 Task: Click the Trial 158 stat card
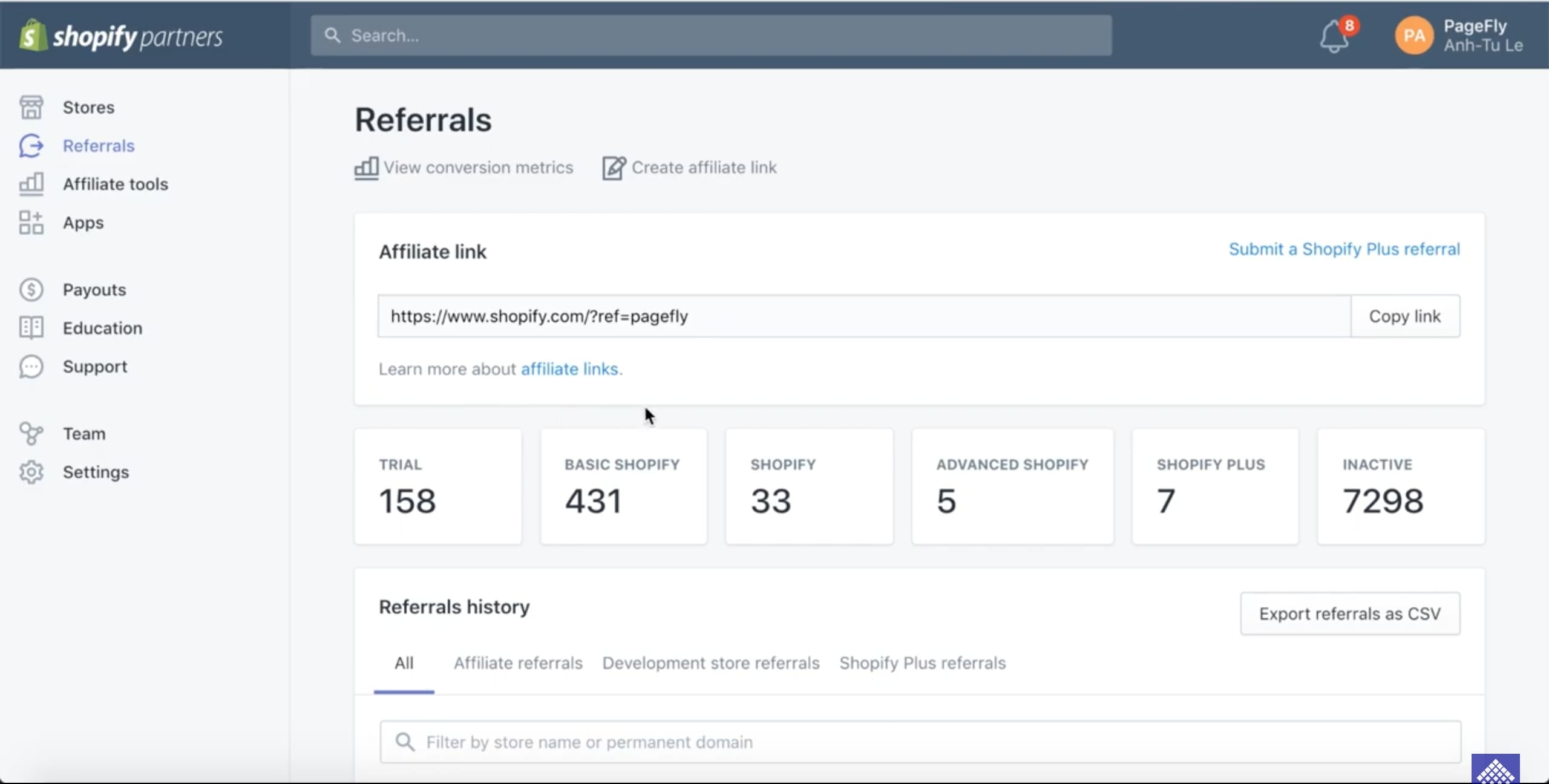(438, 486)
